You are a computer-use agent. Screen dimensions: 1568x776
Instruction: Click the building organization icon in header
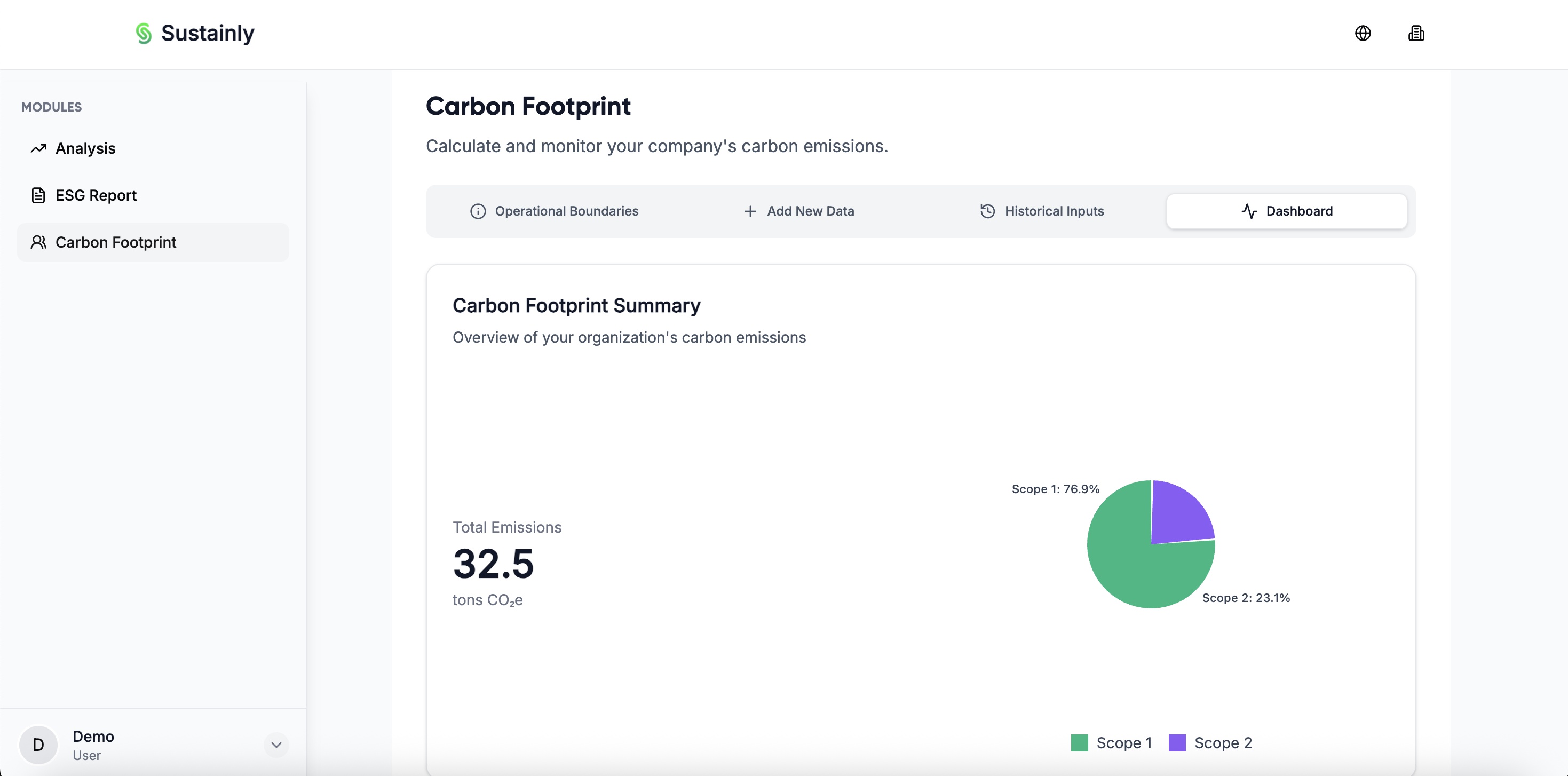[1416, 34]
